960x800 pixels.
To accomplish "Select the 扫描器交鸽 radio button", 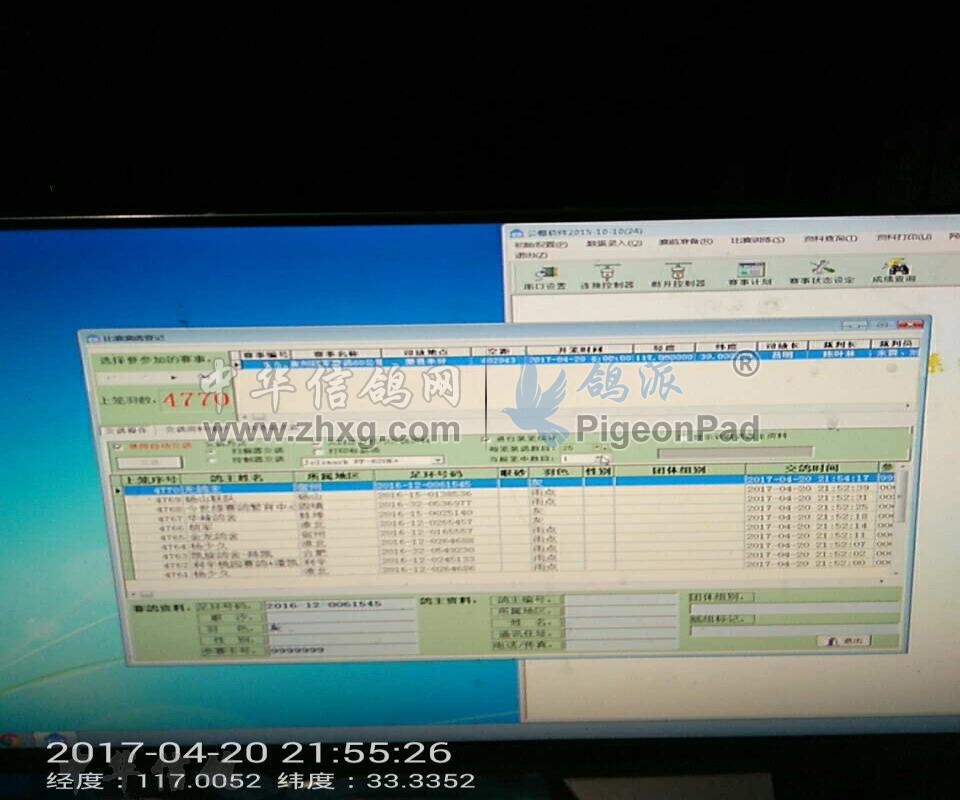I will pos(212,450).
